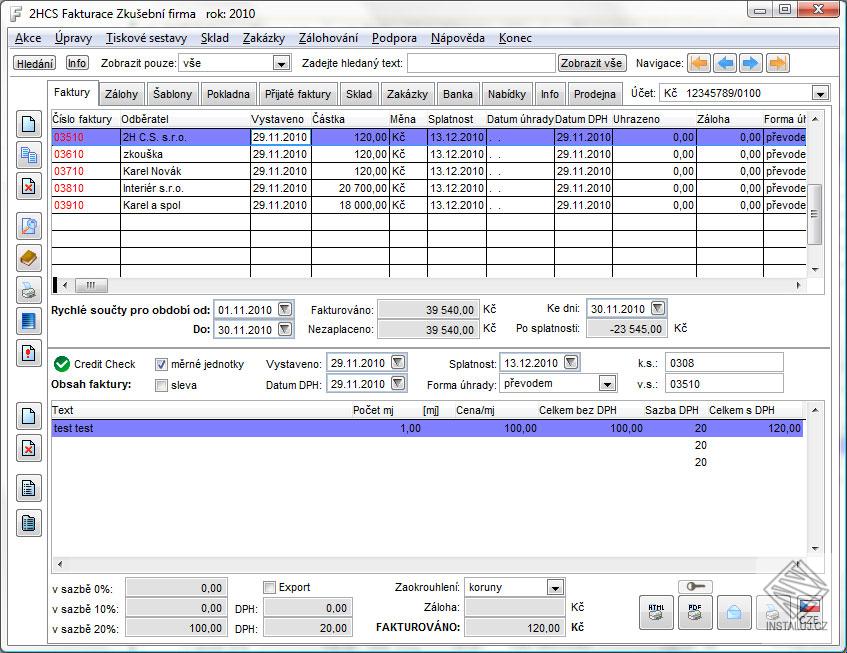Go to next record with blue right arrow
The width and height of the screenshot is (847, 653).
[751, 63]
